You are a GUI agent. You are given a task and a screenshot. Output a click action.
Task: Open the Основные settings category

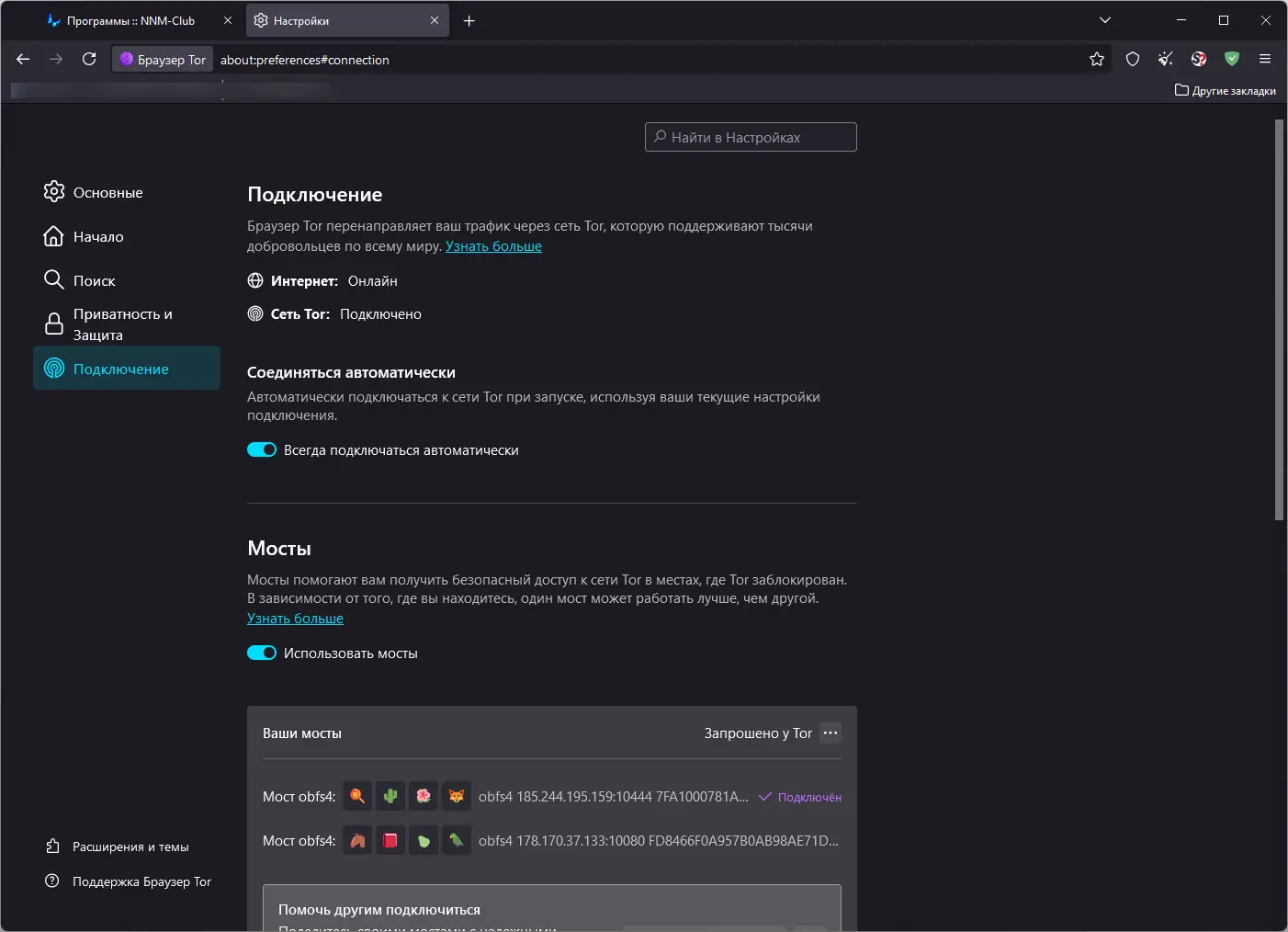(x=107, y=193)
